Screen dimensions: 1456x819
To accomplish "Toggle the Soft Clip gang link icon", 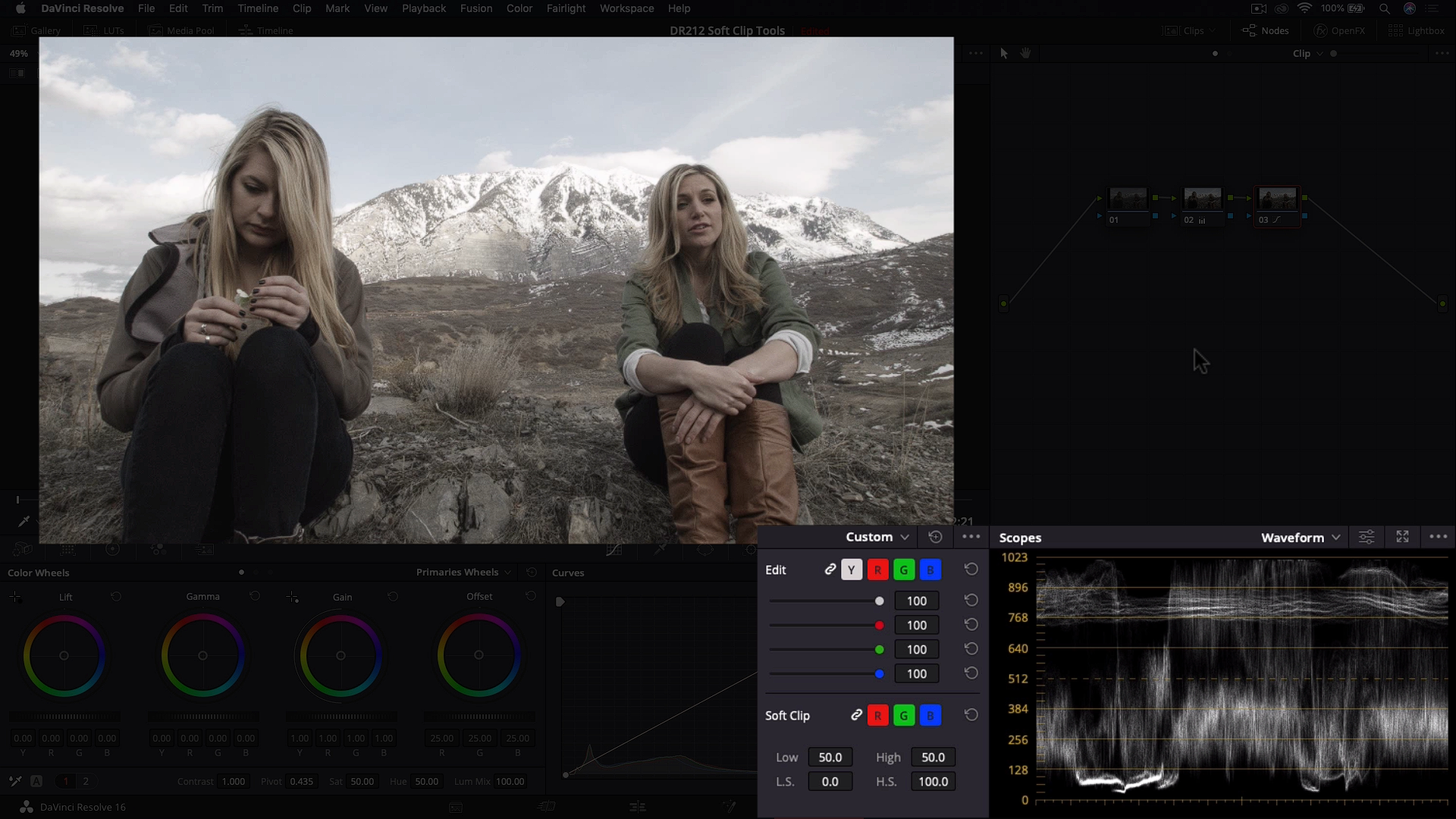I will [x=856, y=715].
